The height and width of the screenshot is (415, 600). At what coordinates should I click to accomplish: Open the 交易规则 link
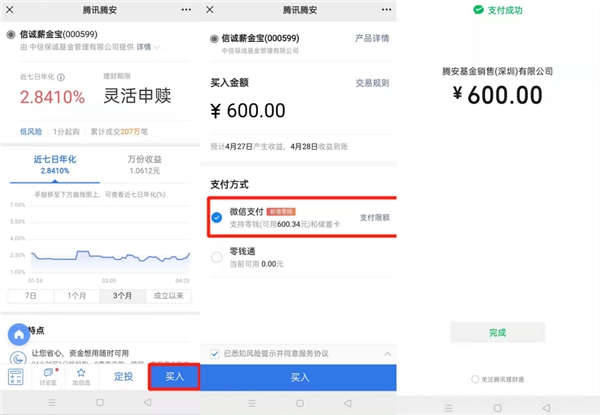pyautogui.click(x=372, y=83)
